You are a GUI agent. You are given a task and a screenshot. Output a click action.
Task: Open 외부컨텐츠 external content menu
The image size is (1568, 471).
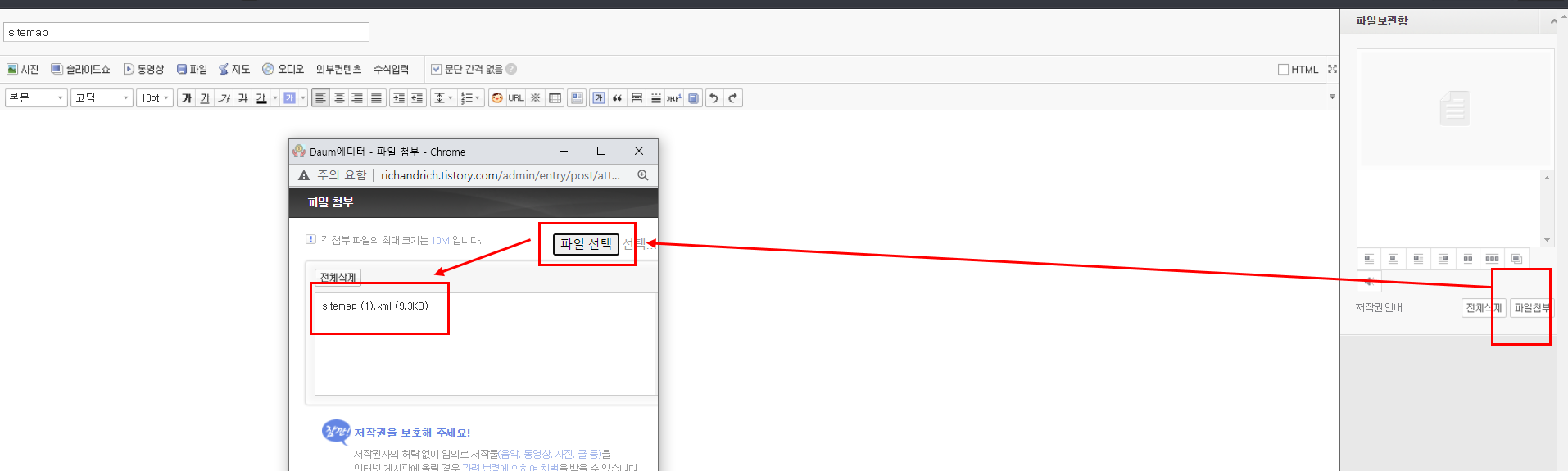(x=338, y=69)
